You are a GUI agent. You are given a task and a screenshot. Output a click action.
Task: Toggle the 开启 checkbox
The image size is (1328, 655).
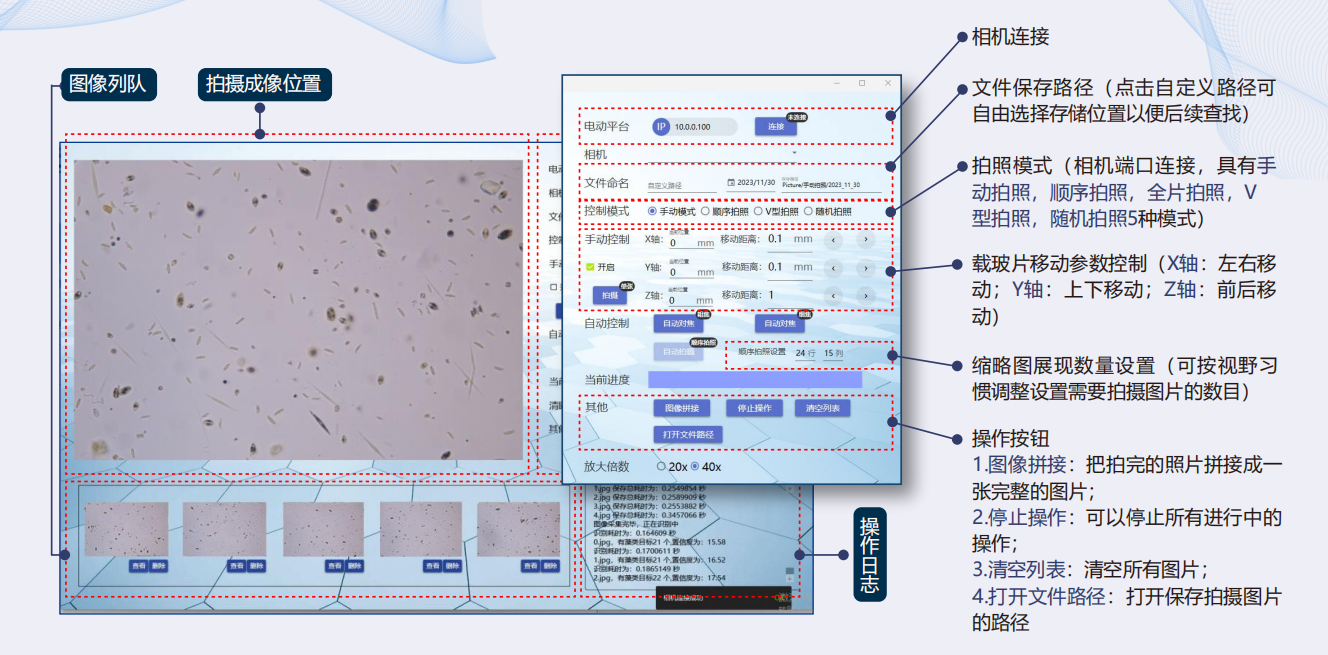click(590, 267)
